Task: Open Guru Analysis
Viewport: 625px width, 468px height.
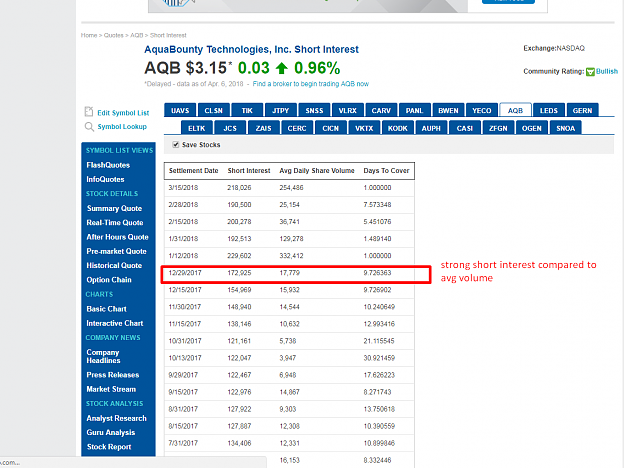Action: (111, 433)
